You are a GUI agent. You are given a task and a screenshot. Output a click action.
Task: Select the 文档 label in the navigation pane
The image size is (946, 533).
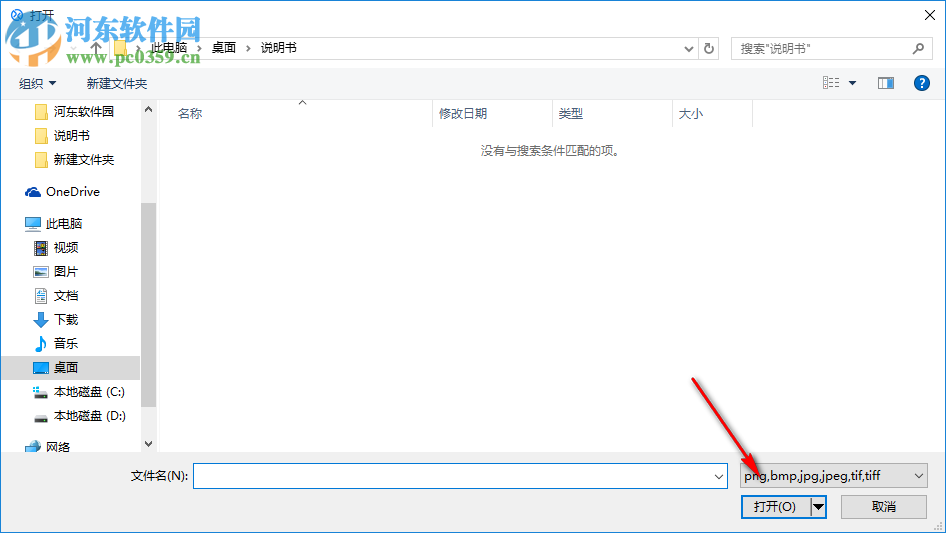click(66, 296)
